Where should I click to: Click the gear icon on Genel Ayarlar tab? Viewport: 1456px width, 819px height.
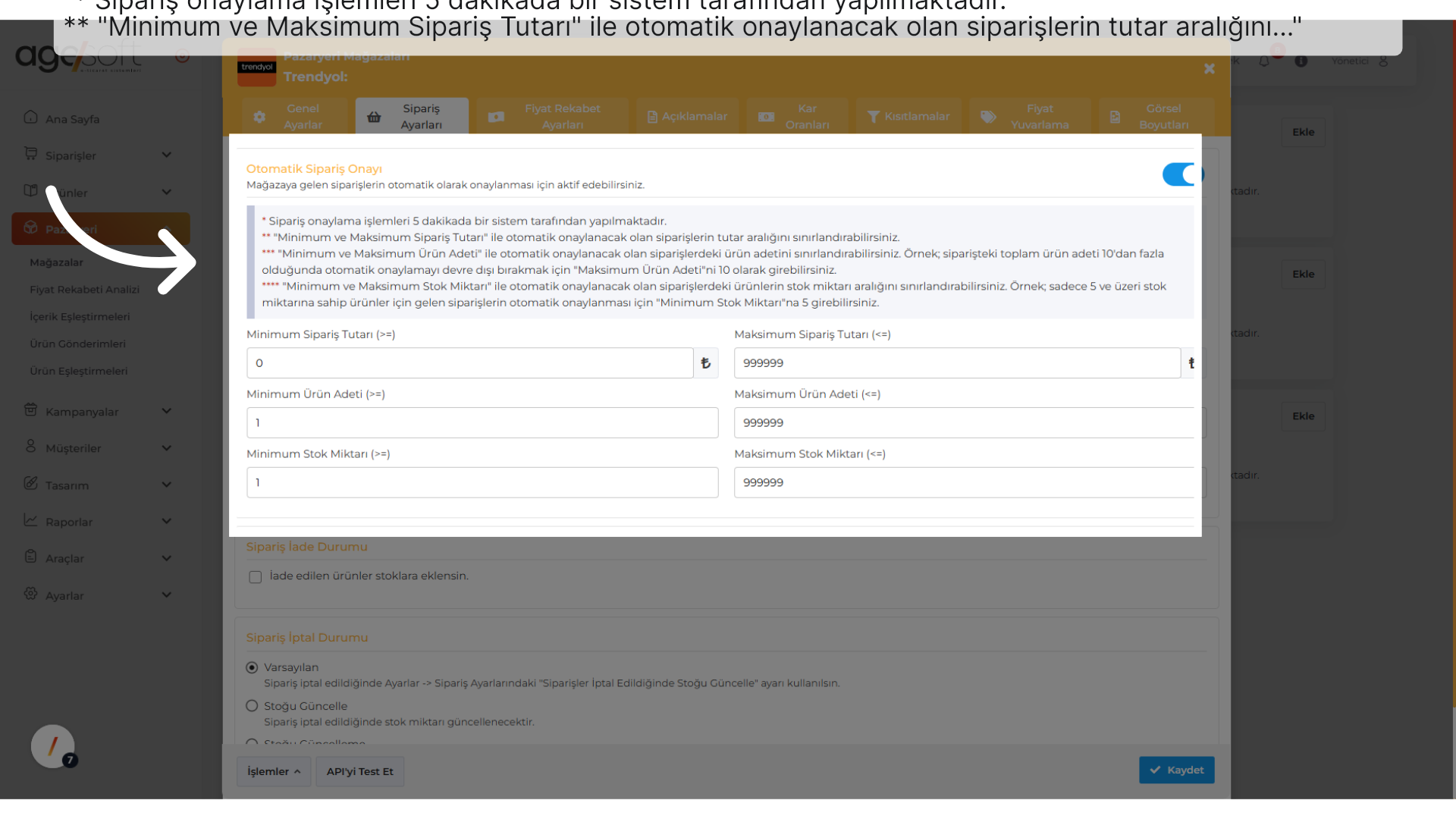tap(259, 117)
